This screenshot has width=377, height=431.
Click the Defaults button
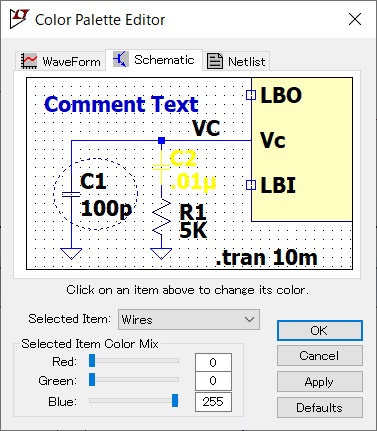pos(319,408)
